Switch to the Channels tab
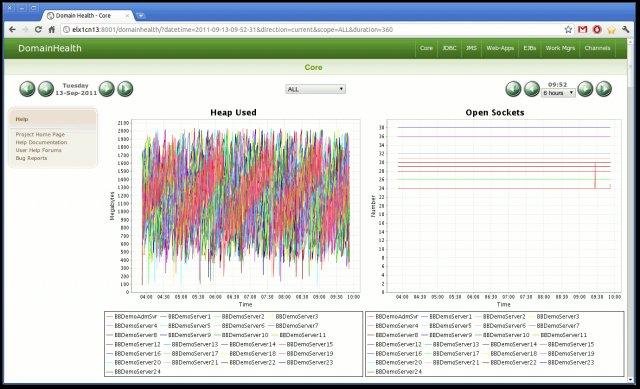 [597, 48]
